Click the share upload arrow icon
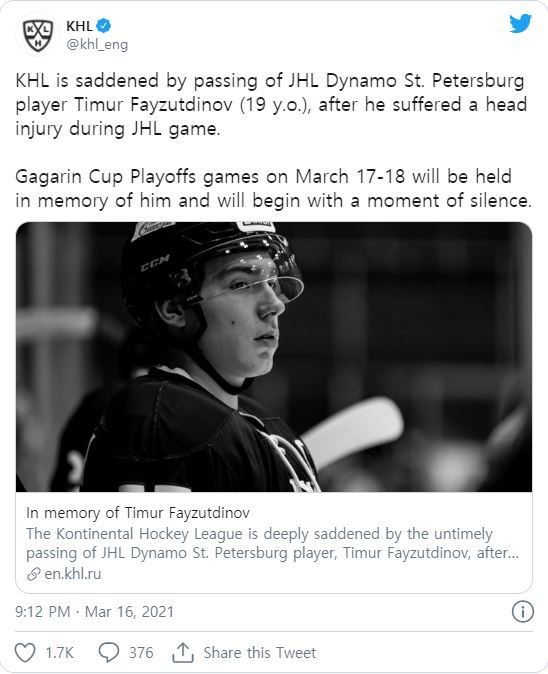Image resolution: width=548 pixels, height=674 pixels. pos(183,653)
